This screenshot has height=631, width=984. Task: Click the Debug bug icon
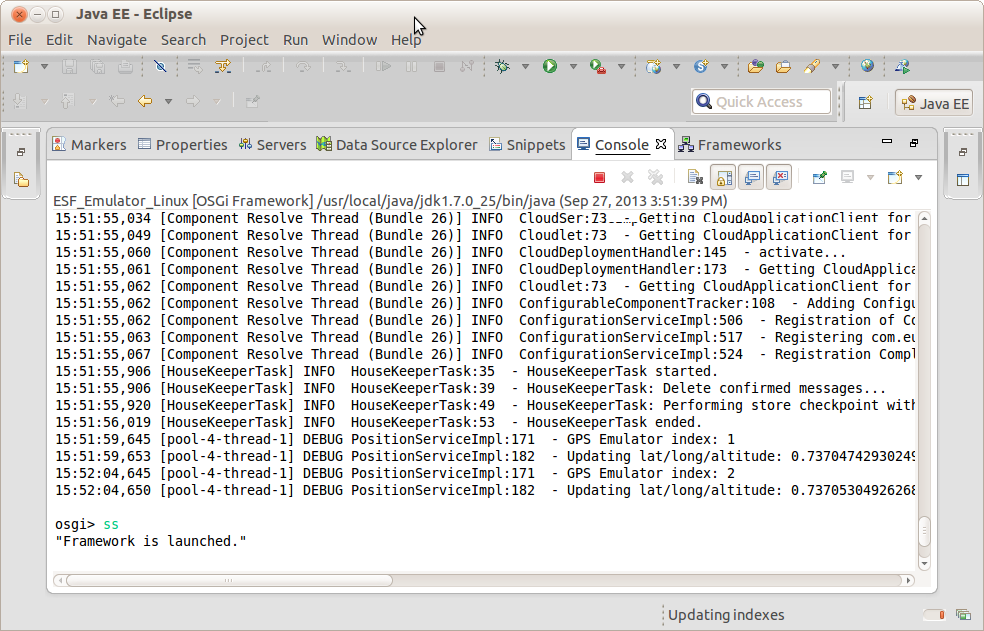tap(502, 67)
